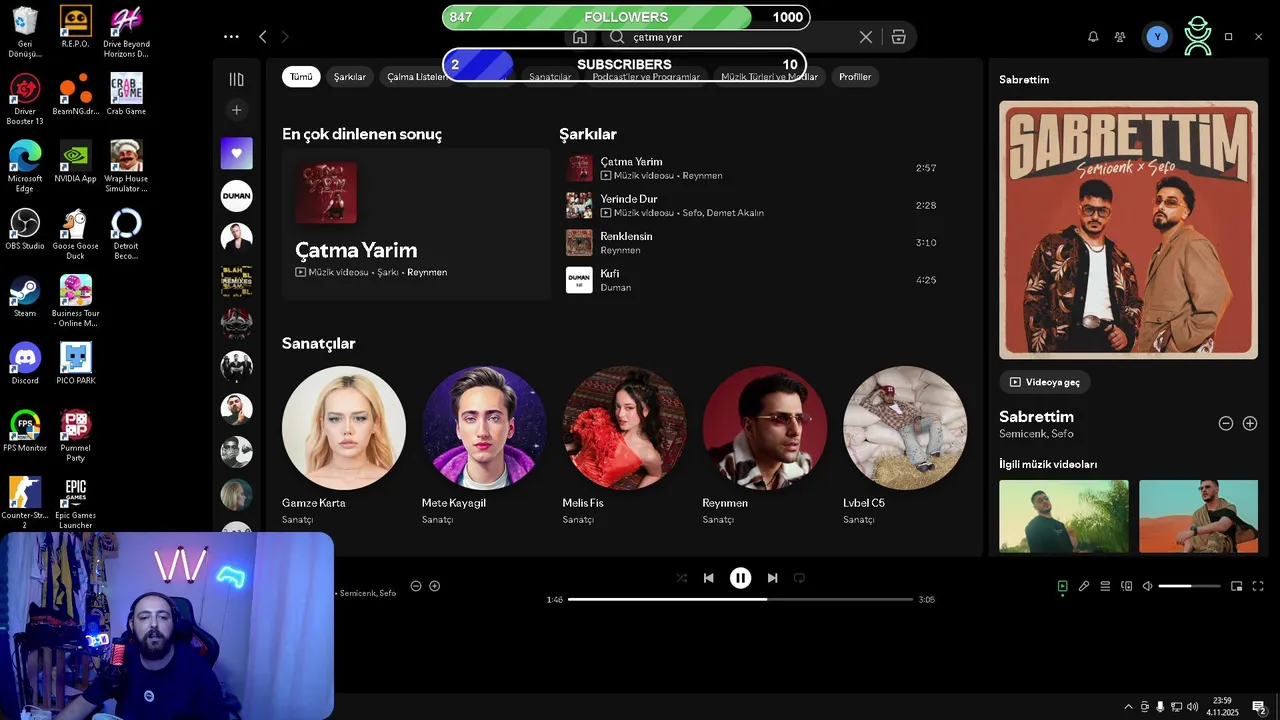Open Gamze Karta artist card
The height and width of the screenshot is (720, 1280).
point(344,445)
